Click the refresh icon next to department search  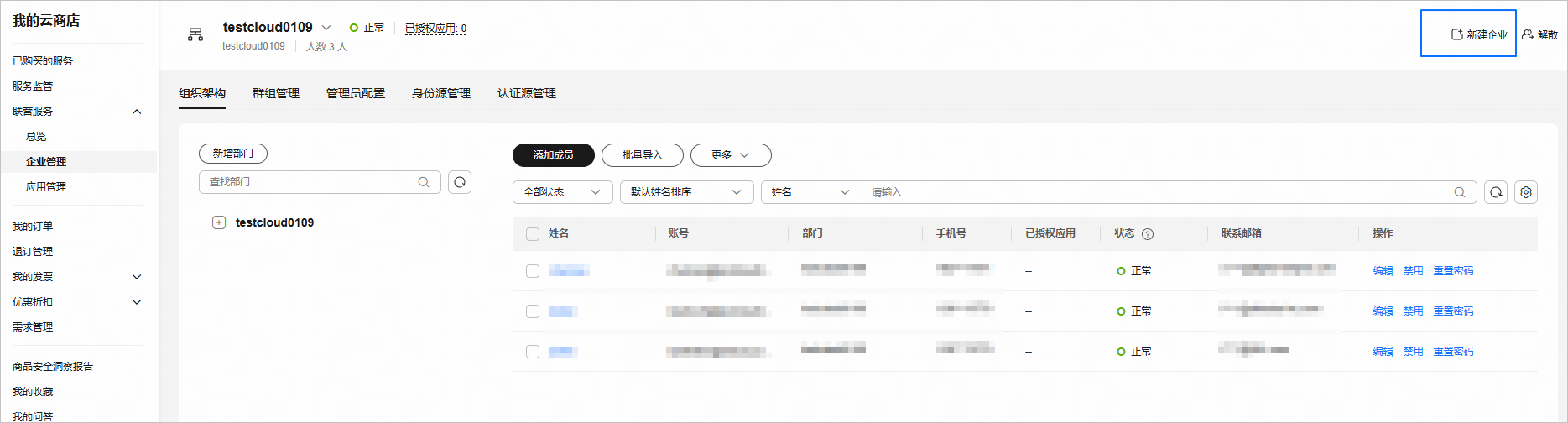pyautogui.click(x=460, y=182)
